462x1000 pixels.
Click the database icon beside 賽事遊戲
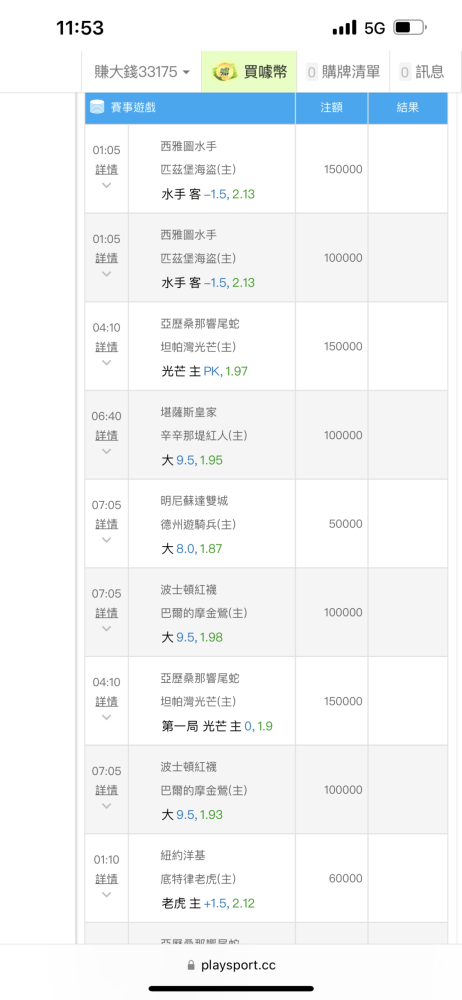coord(97,107)
